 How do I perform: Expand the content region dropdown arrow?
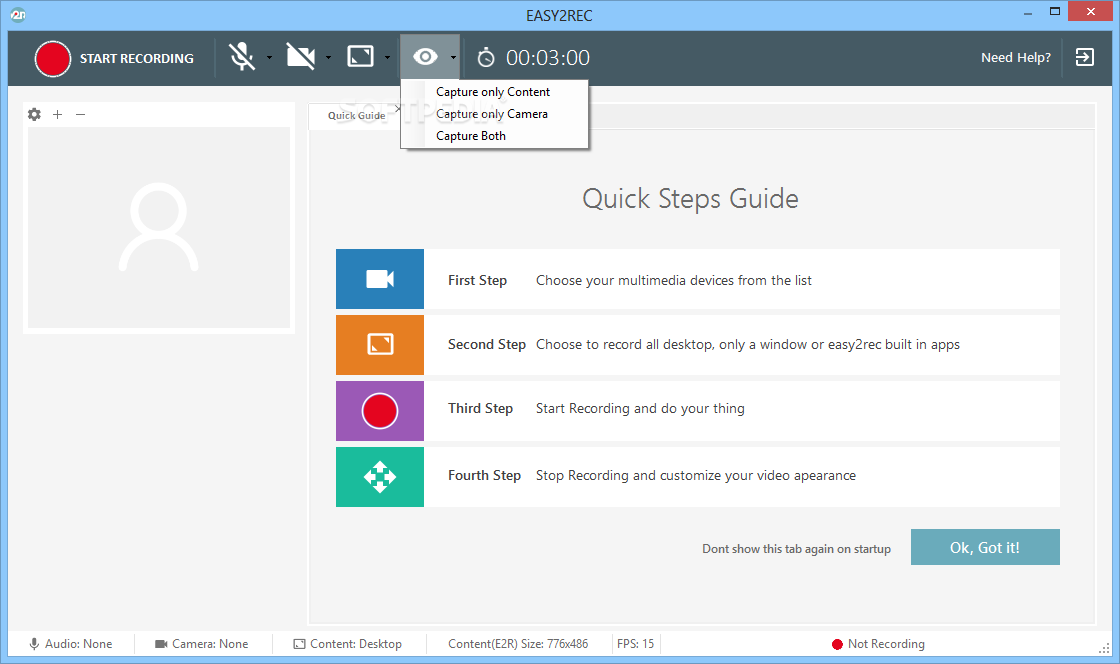point(387,57)
